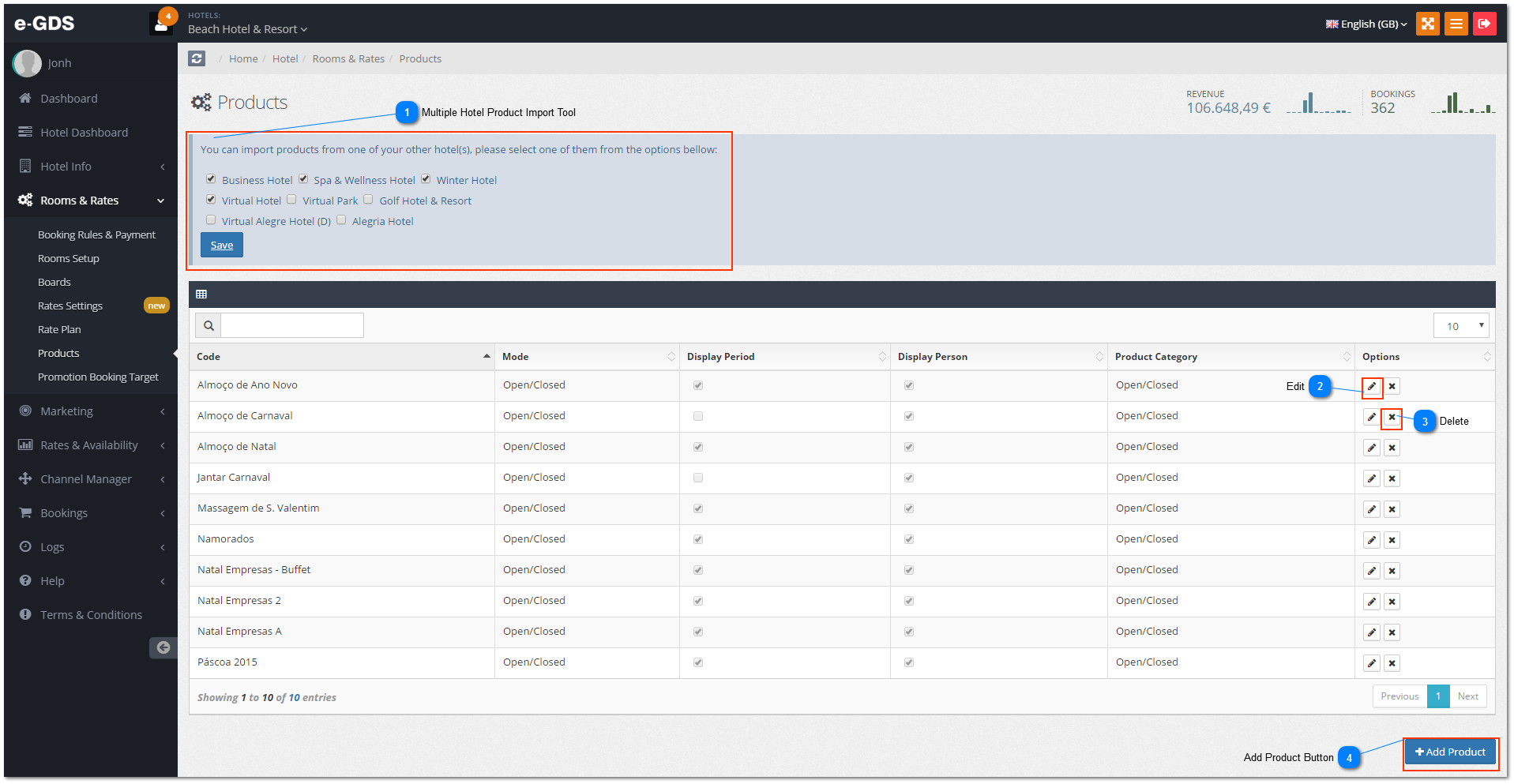This screenshot has width=1514, height=784.
Task: Click the Jonh user avatar
Action: 27,63
